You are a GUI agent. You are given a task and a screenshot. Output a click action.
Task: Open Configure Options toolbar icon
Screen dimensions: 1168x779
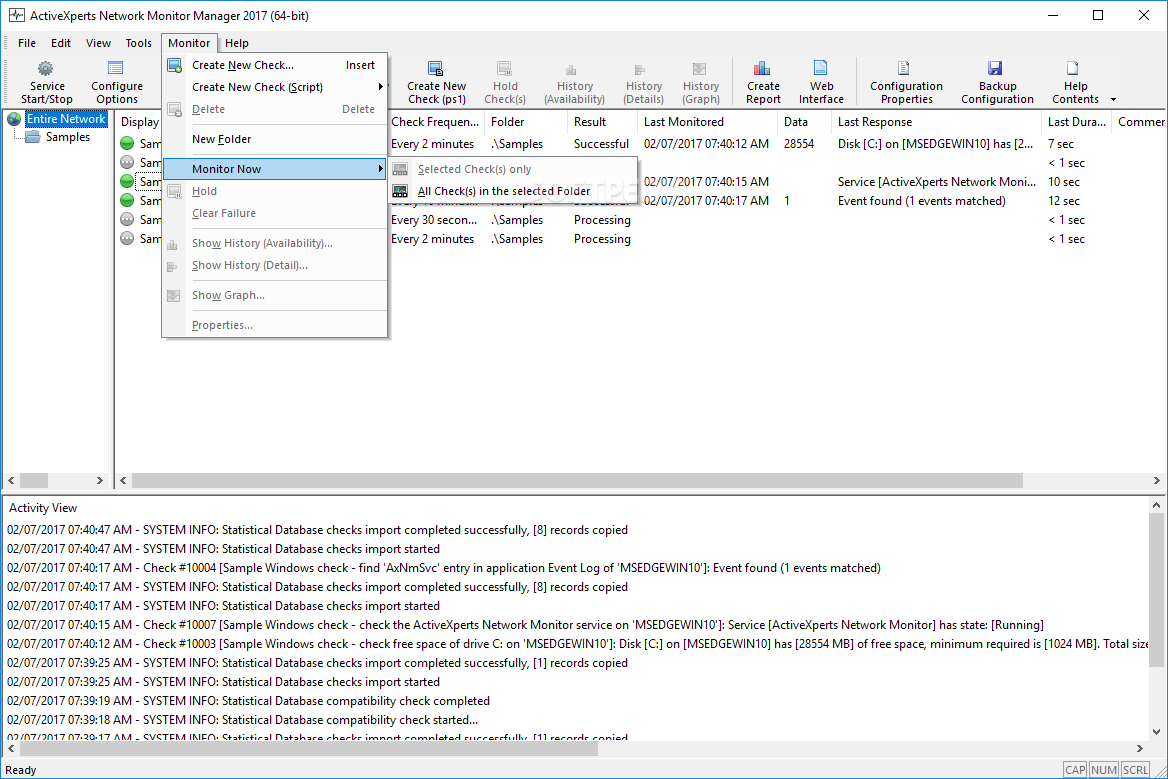[x=115, y=69]
